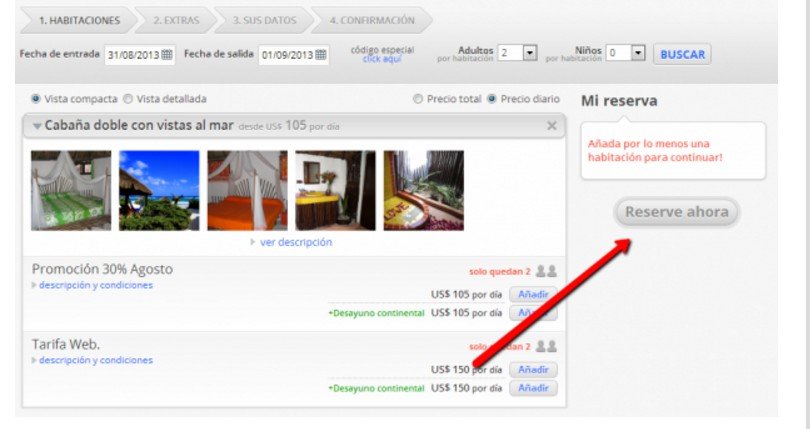Collapse the Cabaña doble con vistas al mar section

pyautogui.click(x=37, y=126)
